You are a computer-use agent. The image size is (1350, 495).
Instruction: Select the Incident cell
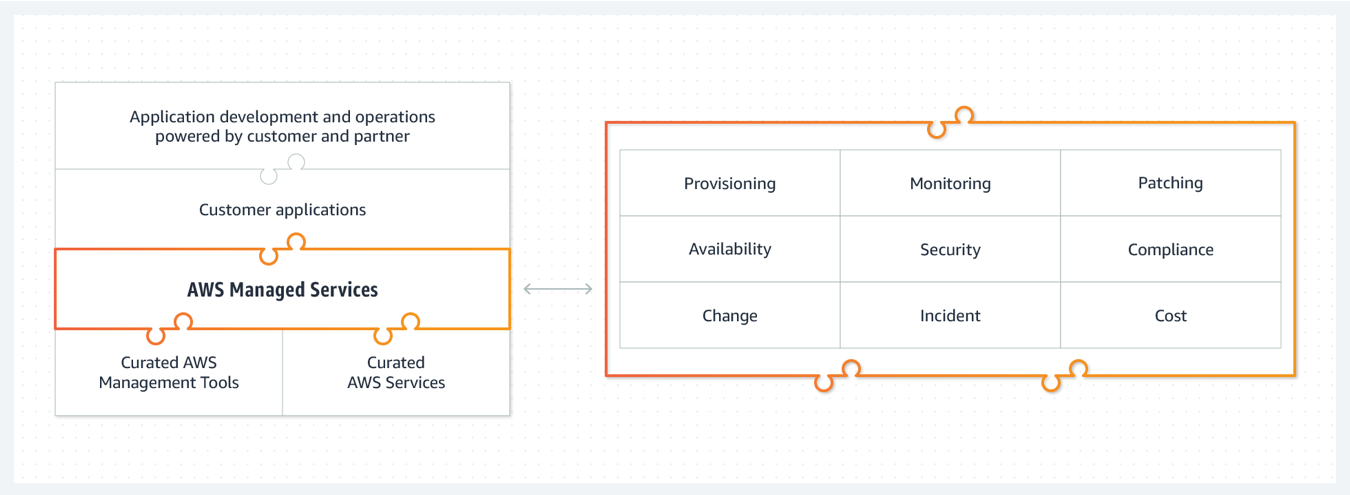click(950, 316)
